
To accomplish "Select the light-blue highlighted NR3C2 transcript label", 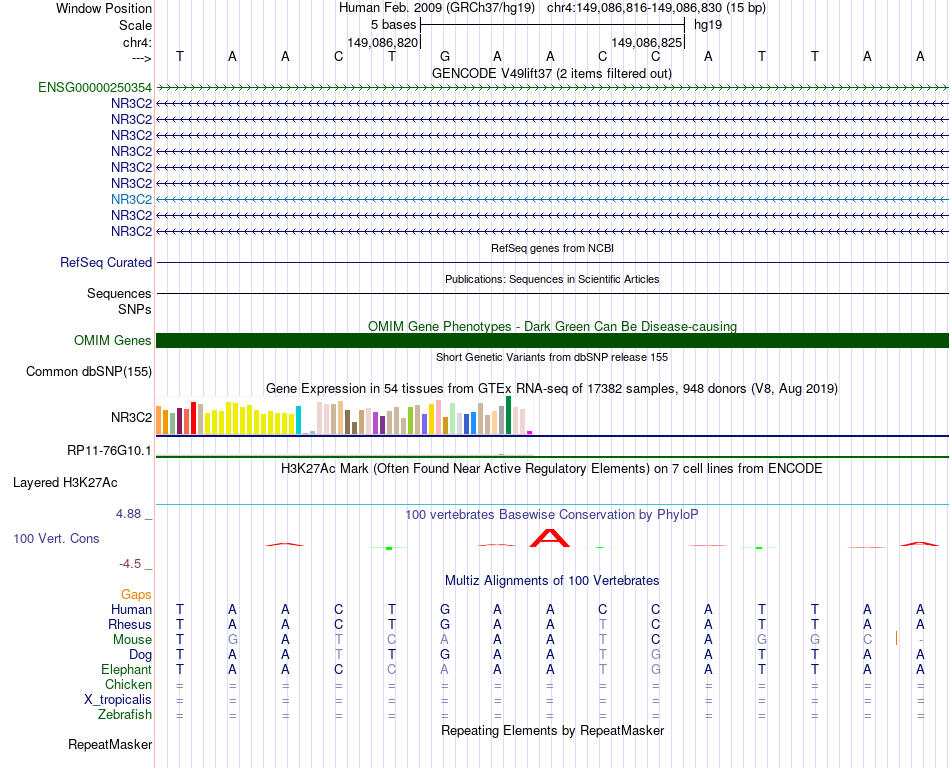I will [x=131, y=199].
